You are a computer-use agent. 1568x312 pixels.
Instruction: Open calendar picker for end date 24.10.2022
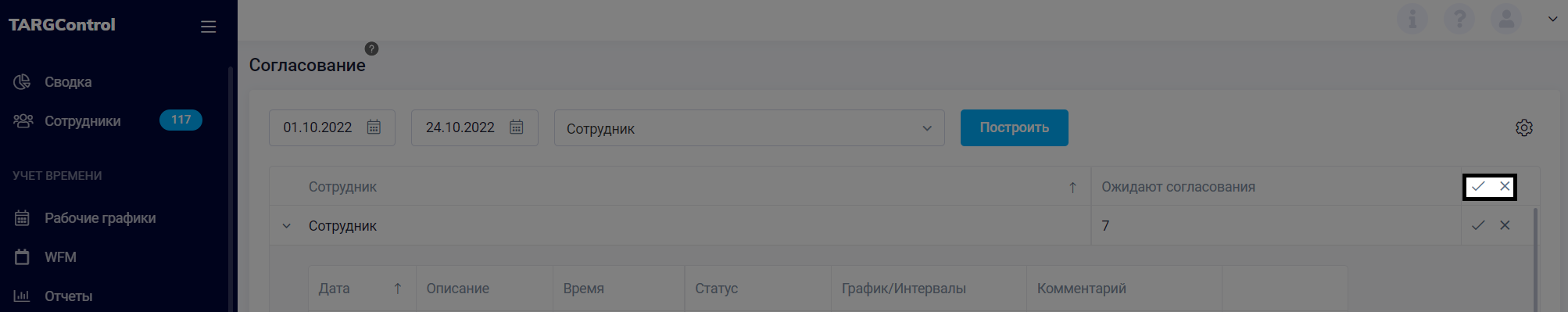[x=516, y=127]
